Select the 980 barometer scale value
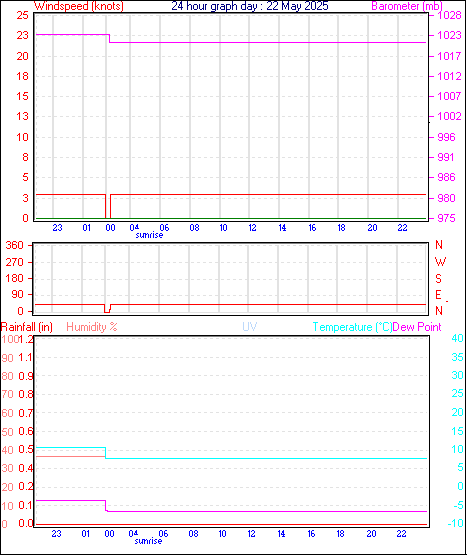This screenshot has height=559, width=467. (x=446, y=198)
